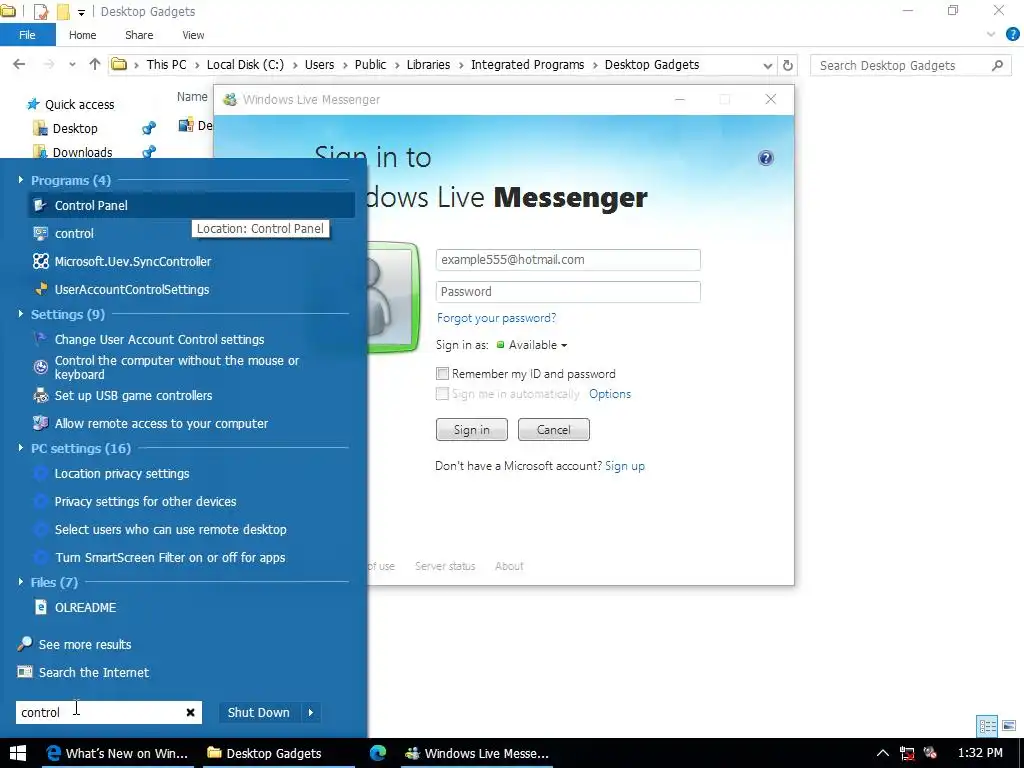Open the pinned Edge icon in taskbar
The height and width of the screenshot is (768, 1024).
pos(378,753)
